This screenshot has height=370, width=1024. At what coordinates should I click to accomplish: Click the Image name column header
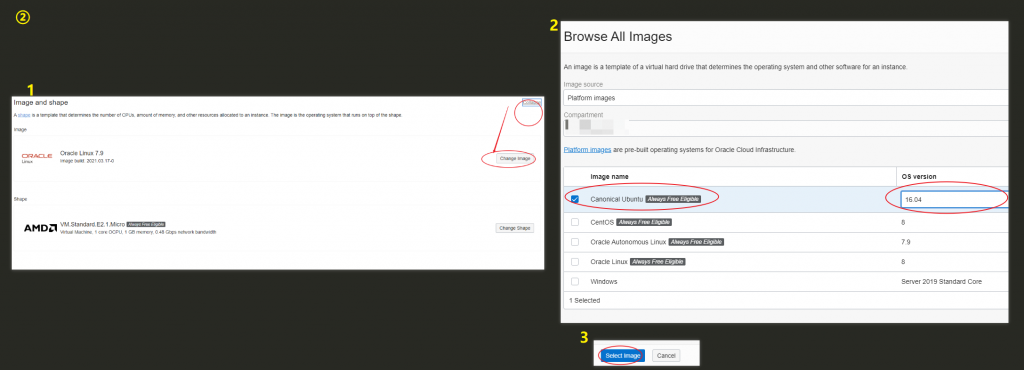click(610, 176)
